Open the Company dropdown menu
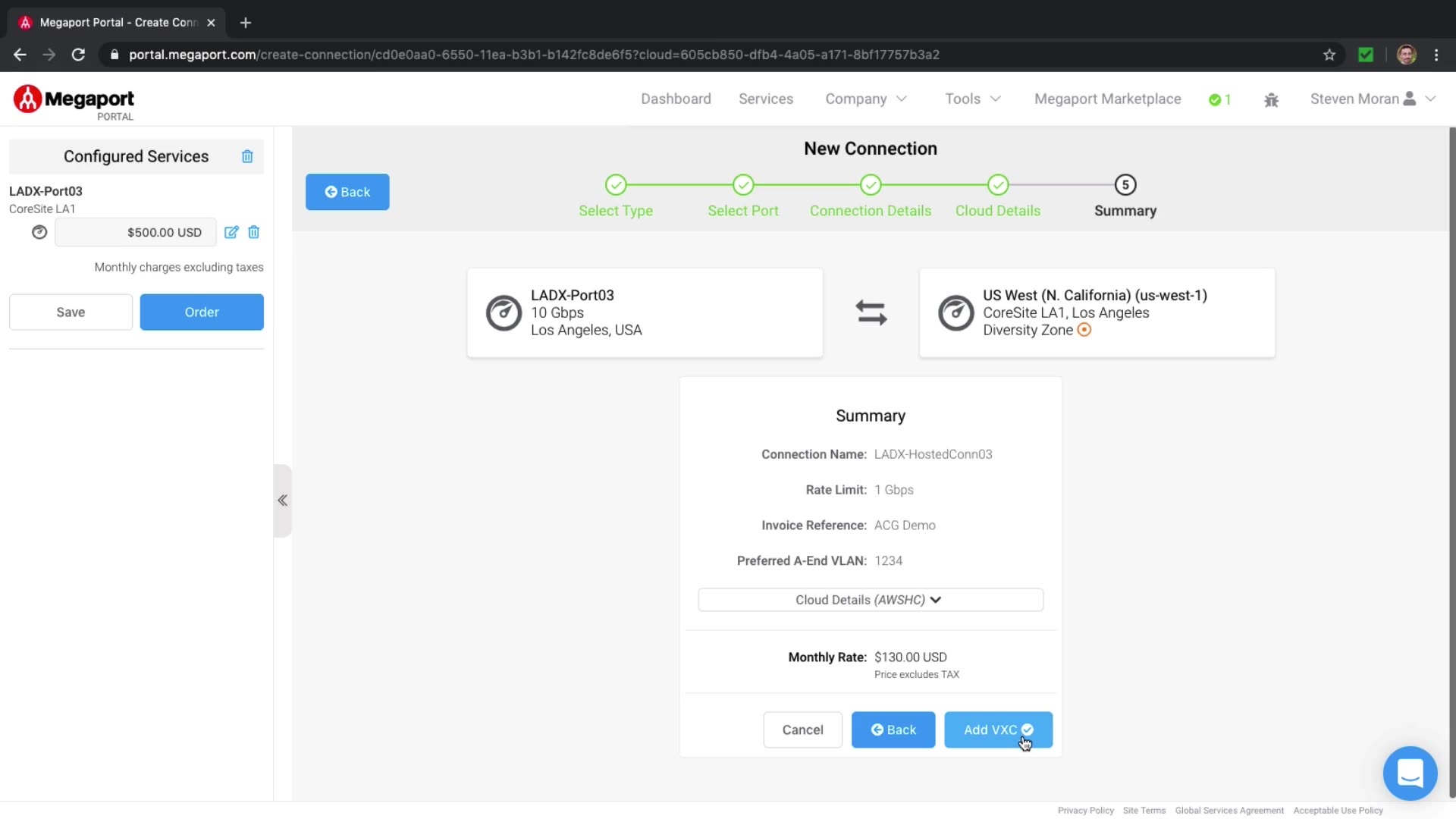1456x819 pixels. (865, 99)
